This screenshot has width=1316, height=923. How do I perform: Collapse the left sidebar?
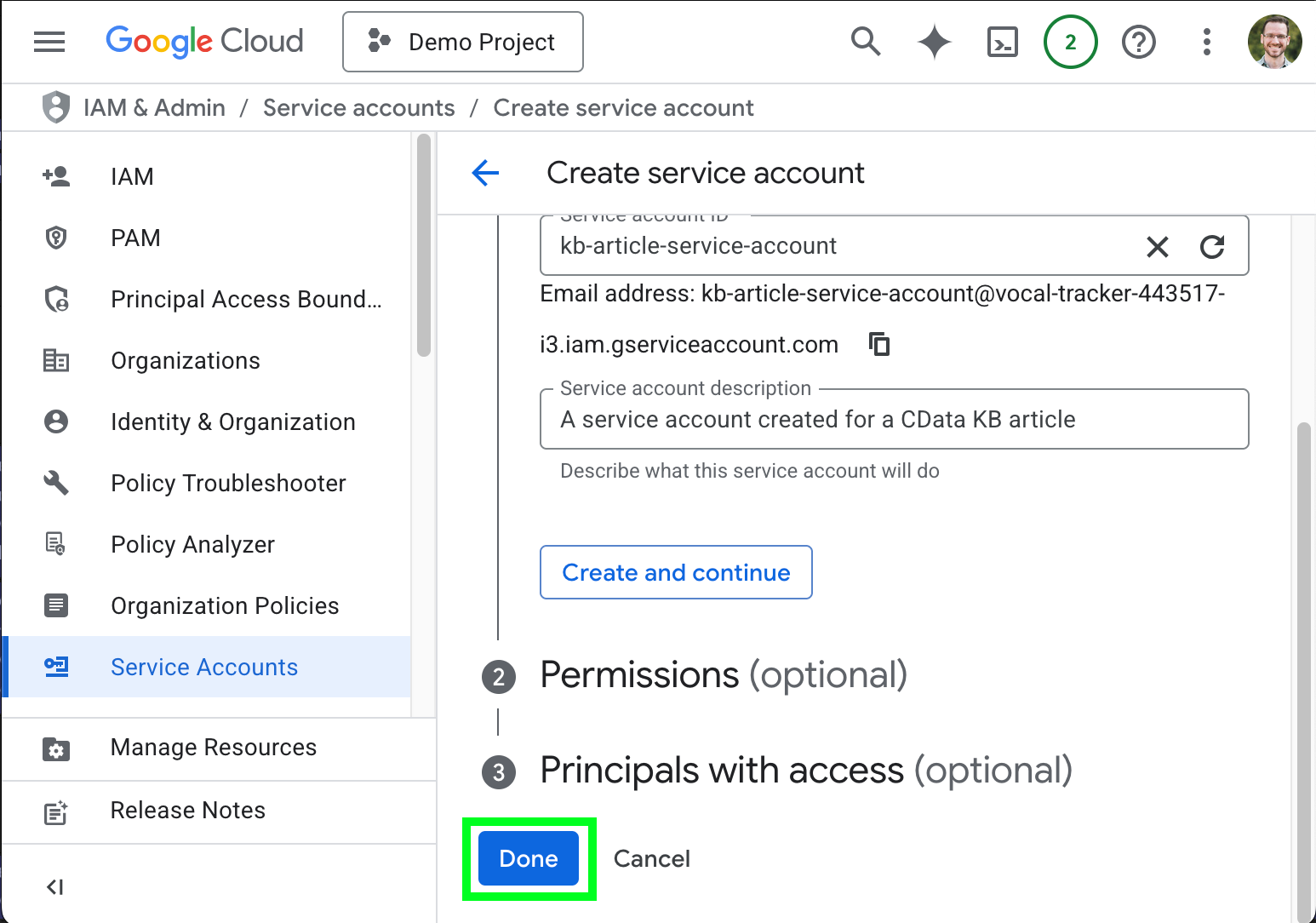coord(54,886)
